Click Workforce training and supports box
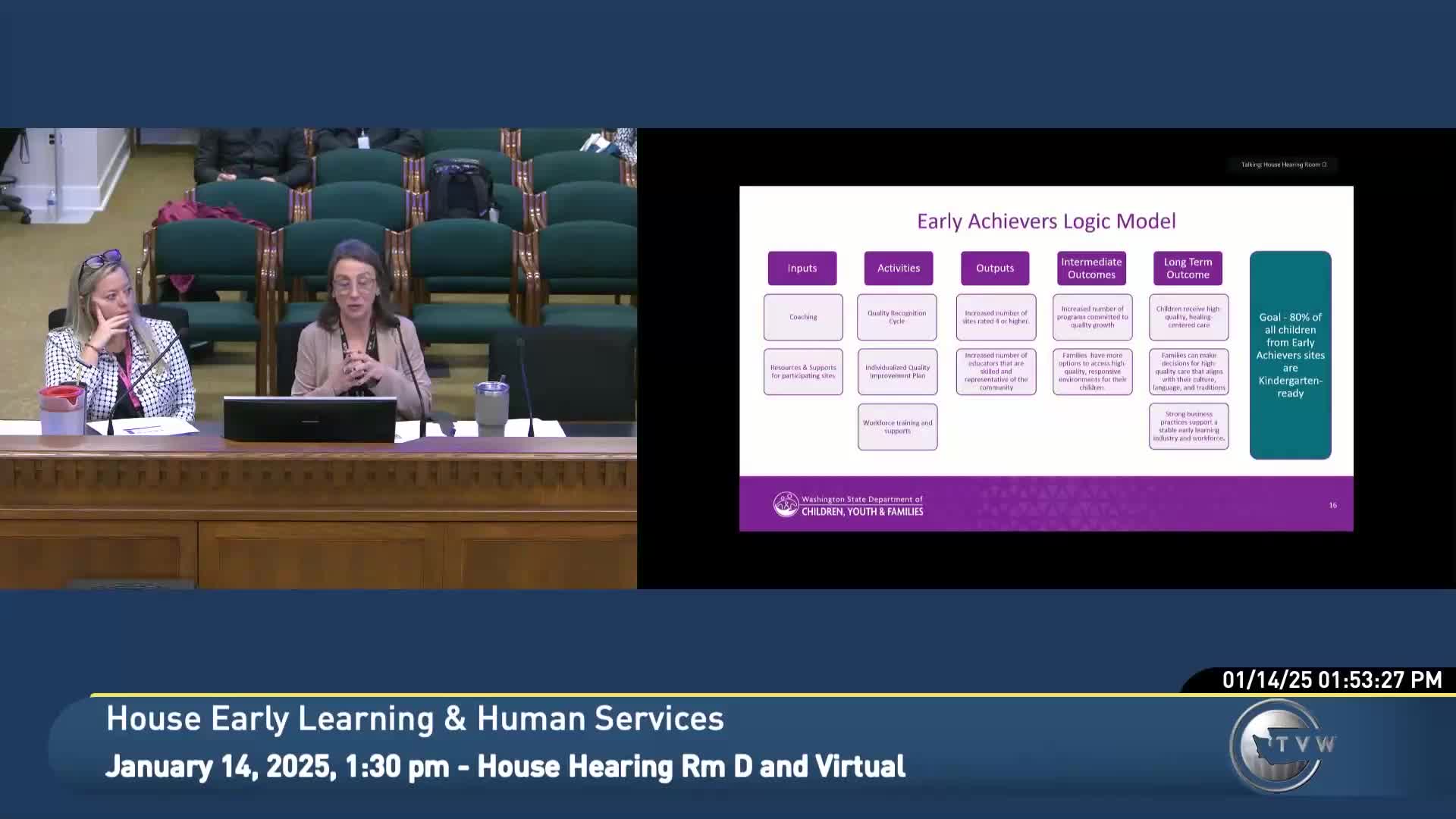 coord(897,427)
